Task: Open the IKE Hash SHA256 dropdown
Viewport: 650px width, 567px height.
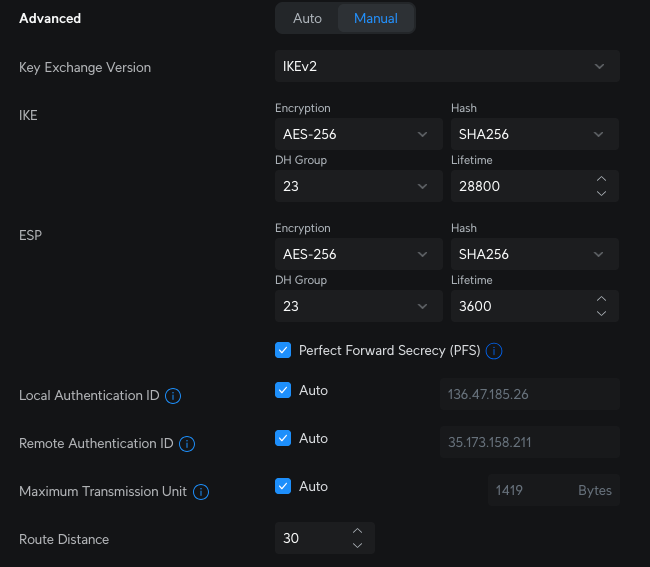Action: [535, 134]
